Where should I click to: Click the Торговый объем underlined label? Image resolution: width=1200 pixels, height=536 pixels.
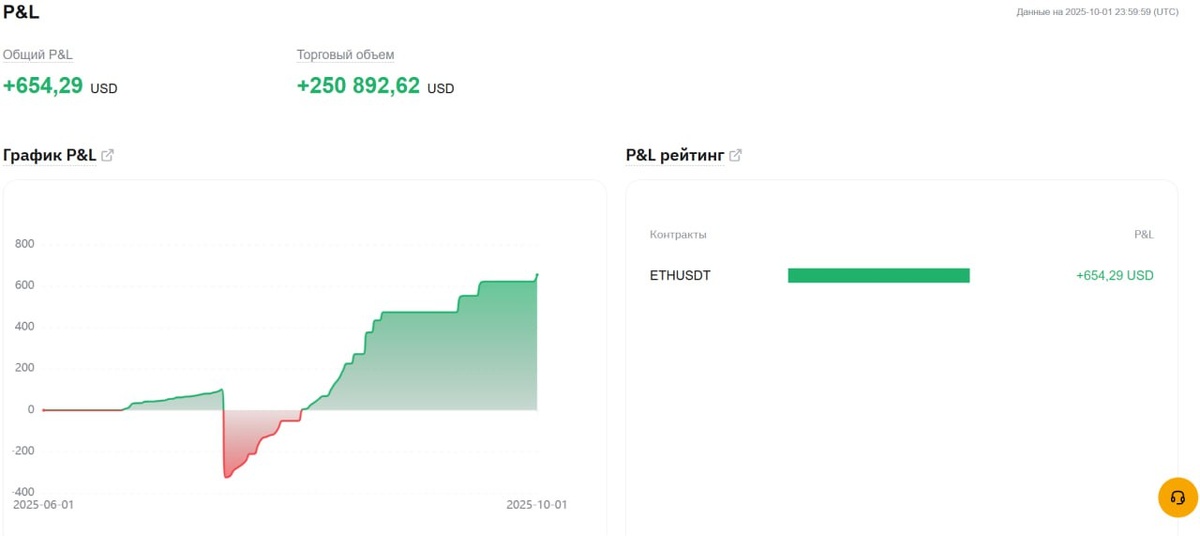coord(345,55)
